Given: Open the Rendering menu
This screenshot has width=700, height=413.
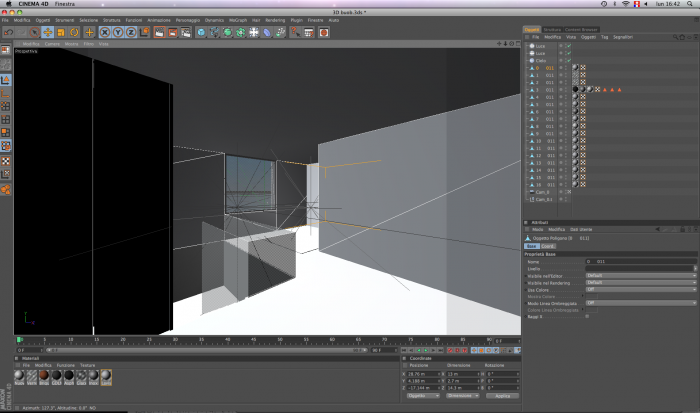Looking at the screenshot, I should 275,20.
